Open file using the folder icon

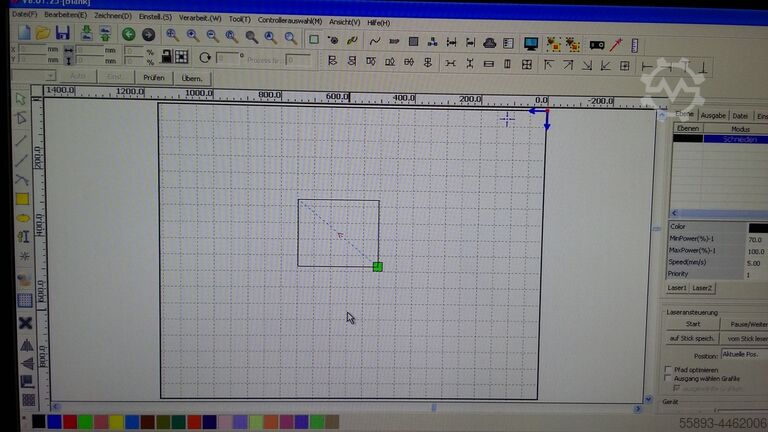click(43, 34)
